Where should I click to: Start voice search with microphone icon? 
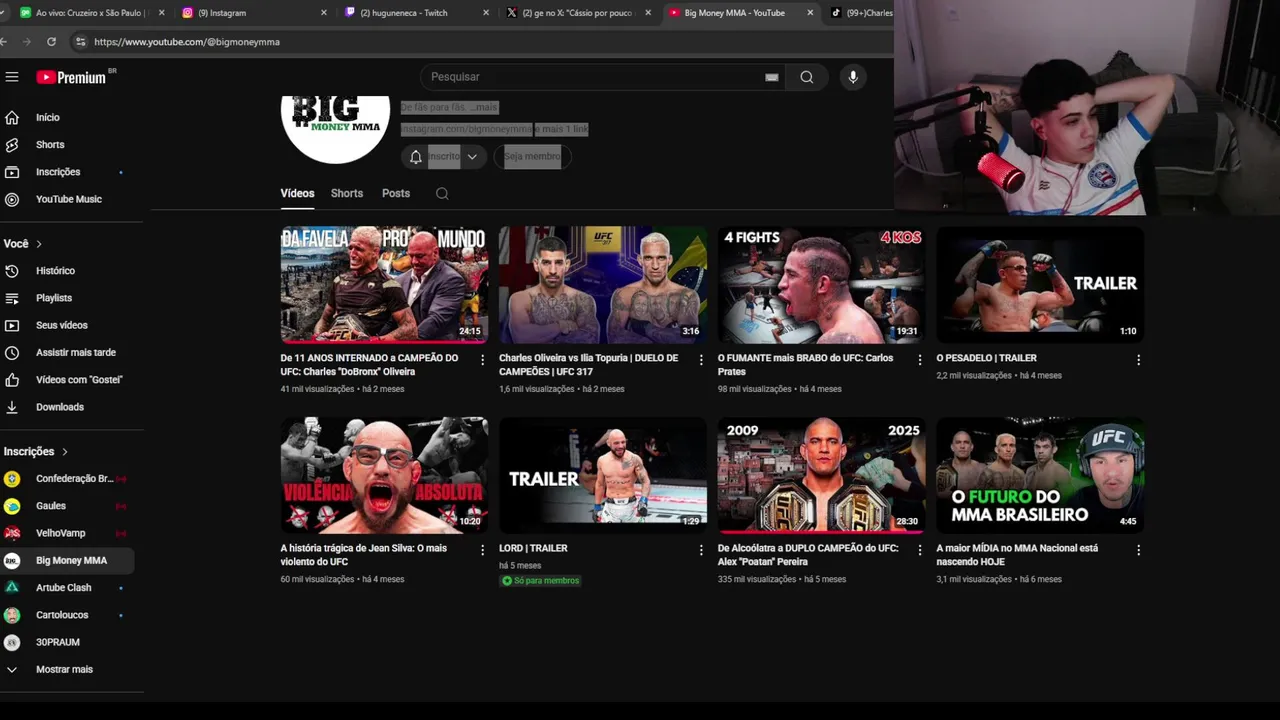[853, 77]
